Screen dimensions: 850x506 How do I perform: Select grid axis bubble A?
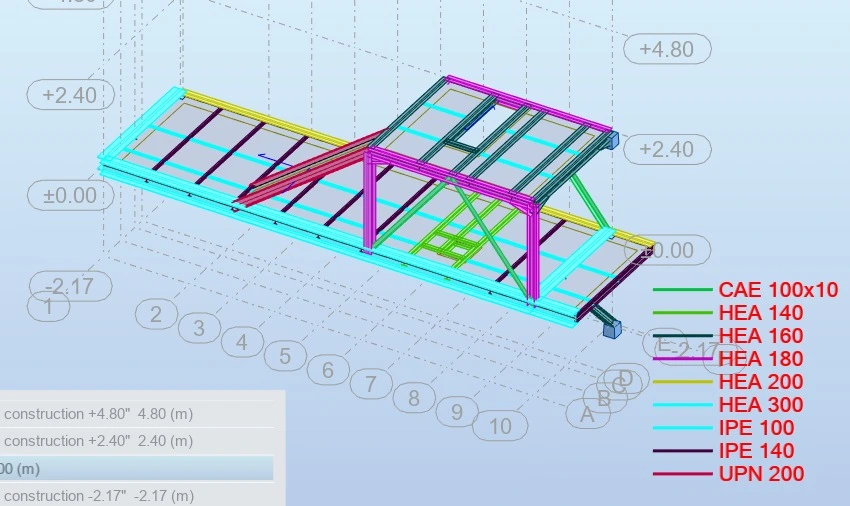tap(587, 413)
